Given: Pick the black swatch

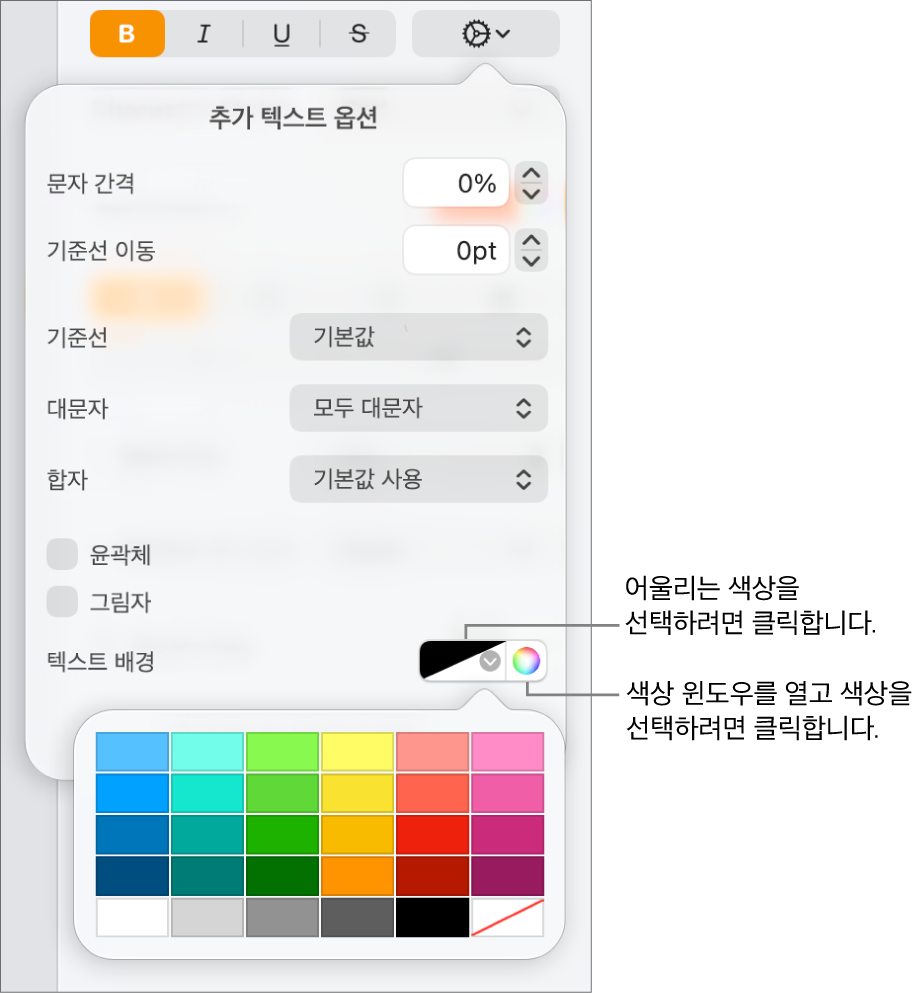Looking at the screenshot, I should tap(433, 917).
